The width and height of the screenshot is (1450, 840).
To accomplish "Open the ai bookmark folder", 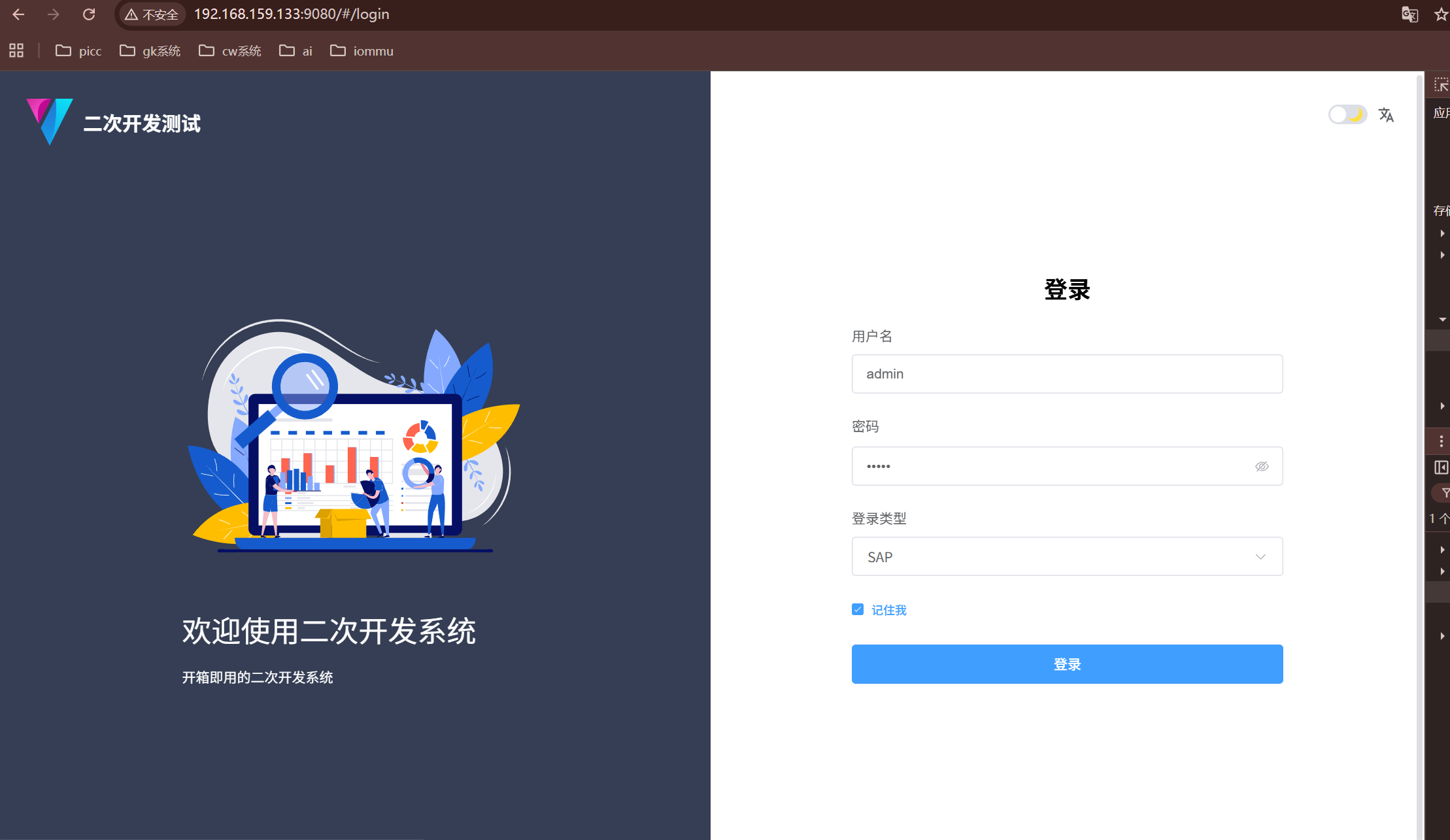I will tap(295, 50).
